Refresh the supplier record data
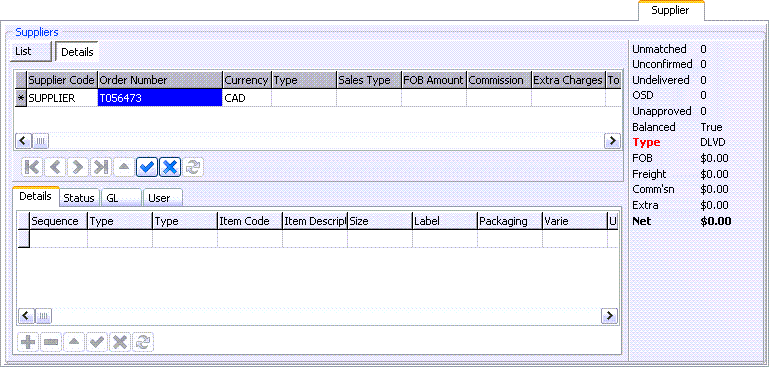 pos(193,167)
